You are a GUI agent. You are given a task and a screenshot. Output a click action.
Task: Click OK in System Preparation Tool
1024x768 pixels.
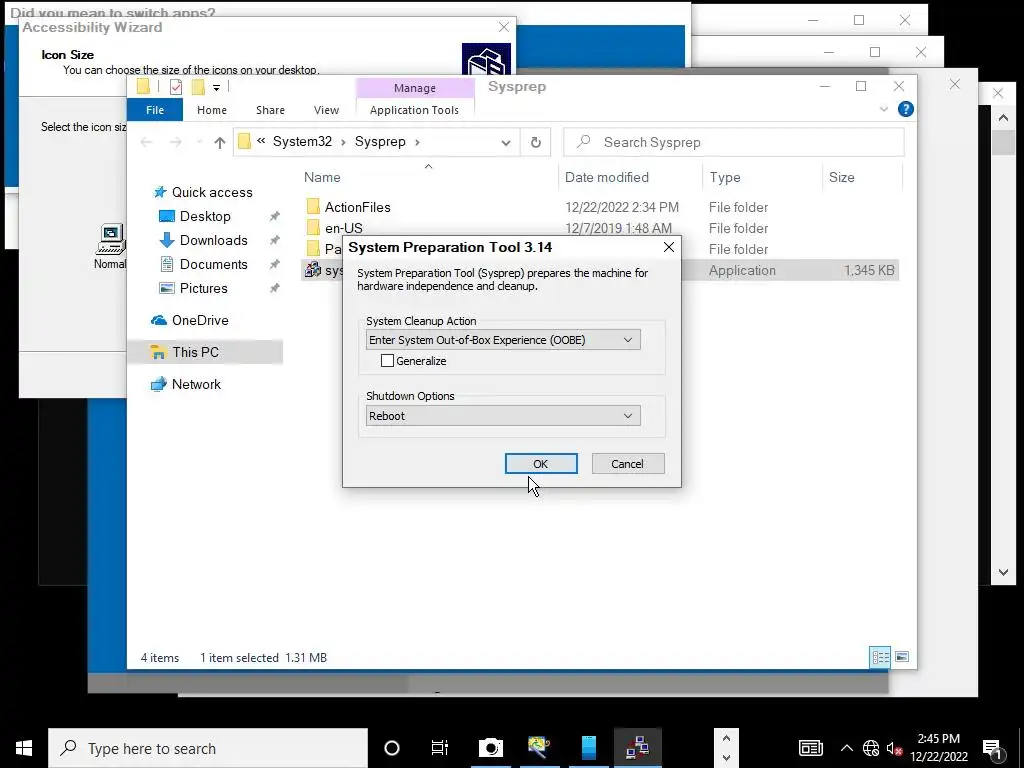(x=541, y=464)
